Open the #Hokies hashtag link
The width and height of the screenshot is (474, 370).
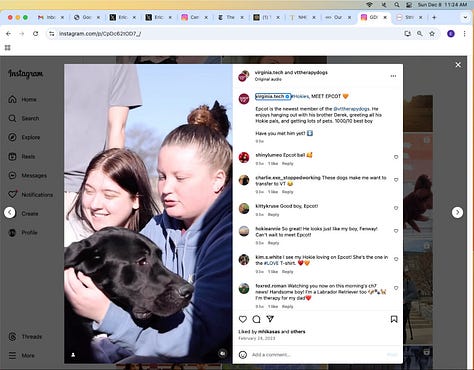point(300,96)
